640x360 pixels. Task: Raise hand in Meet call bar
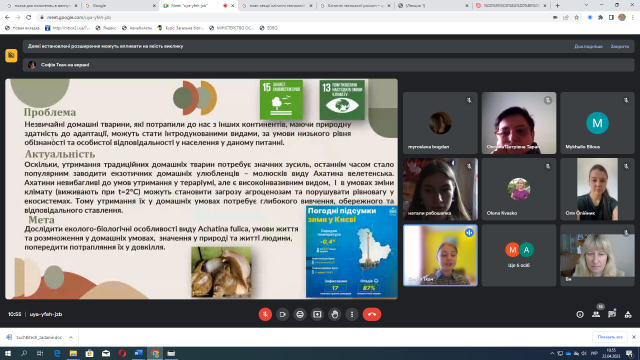click(x=335, y=314)
